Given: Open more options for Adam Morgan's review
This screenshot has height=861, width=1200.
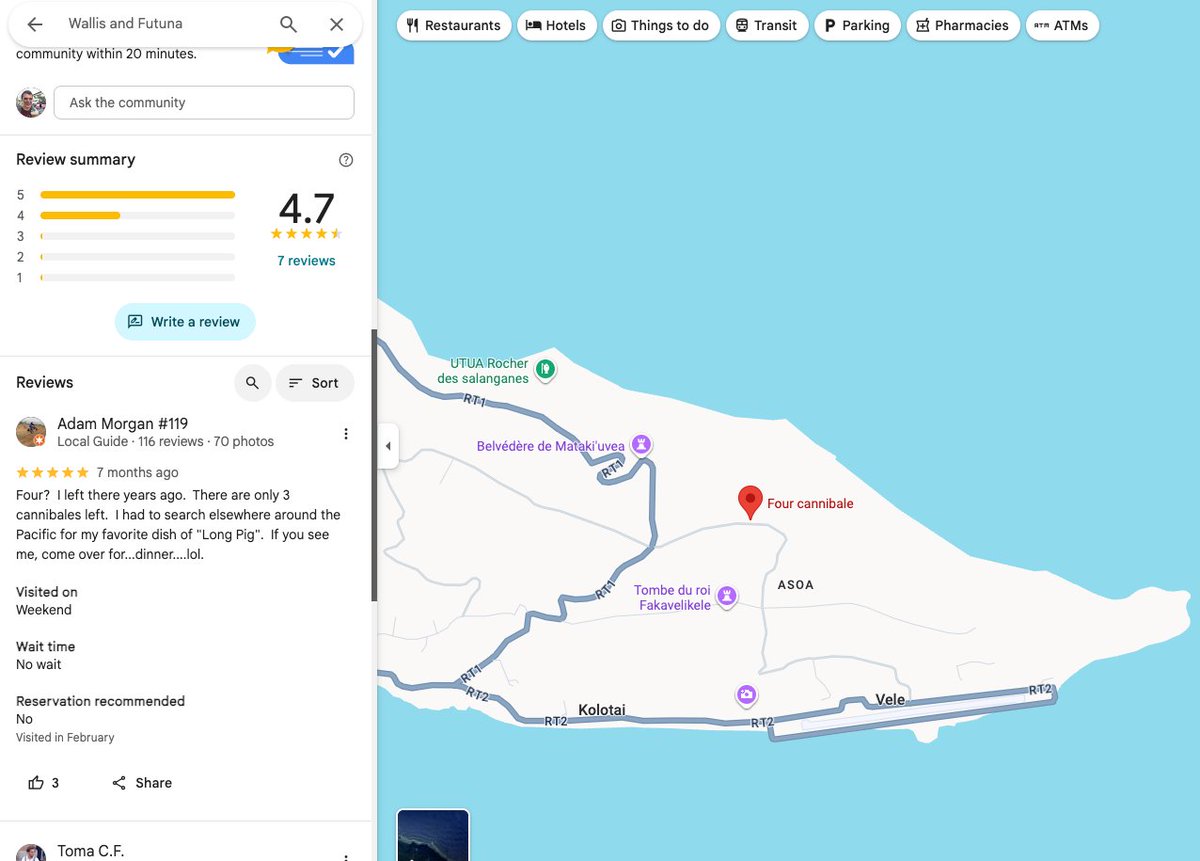Looking at the screenshot, I should click(346, 433).
